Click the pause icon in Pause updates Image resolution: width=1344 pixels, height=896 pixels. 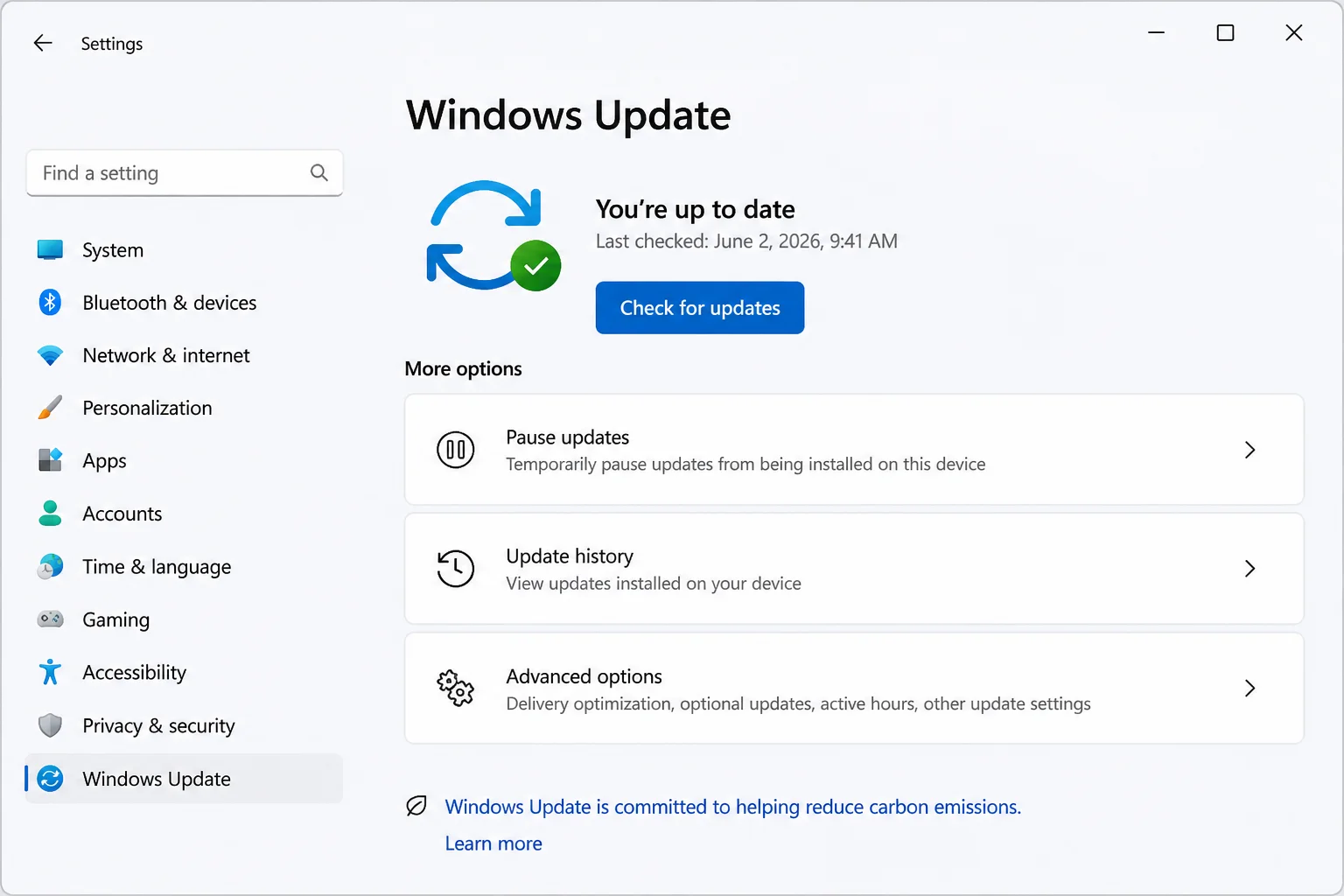pos(456,450)
